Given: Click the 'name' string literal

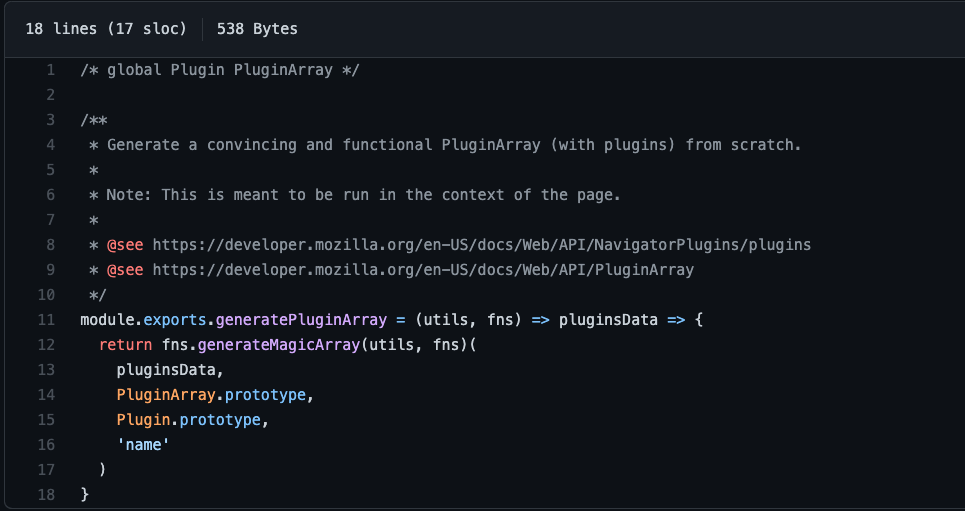Looking at the screenshot, I should coord(143,445).
